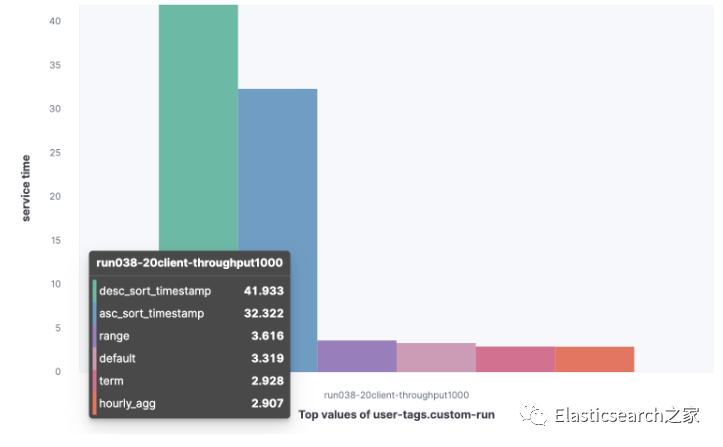
Task: Select the asc_sort_timestamp tooltip entry
Action: (151, 313)
